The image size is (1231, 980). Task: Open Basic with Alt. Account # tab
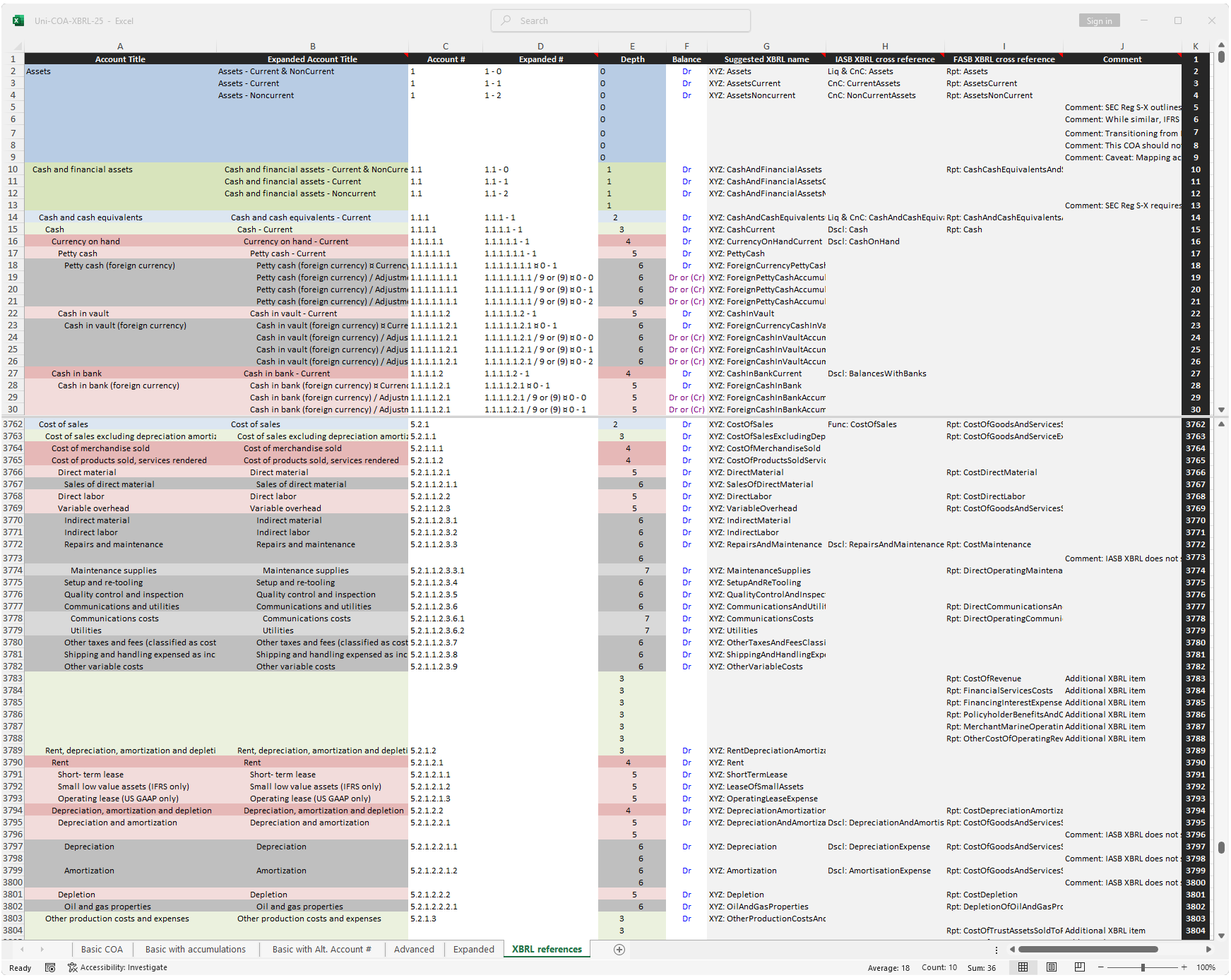(x=321, y=950)
